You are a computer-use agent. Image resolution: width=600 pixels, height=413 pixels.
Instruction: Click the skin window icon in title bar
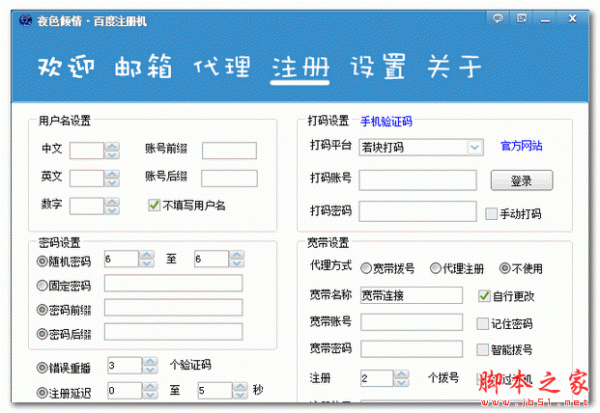[522, 18]
